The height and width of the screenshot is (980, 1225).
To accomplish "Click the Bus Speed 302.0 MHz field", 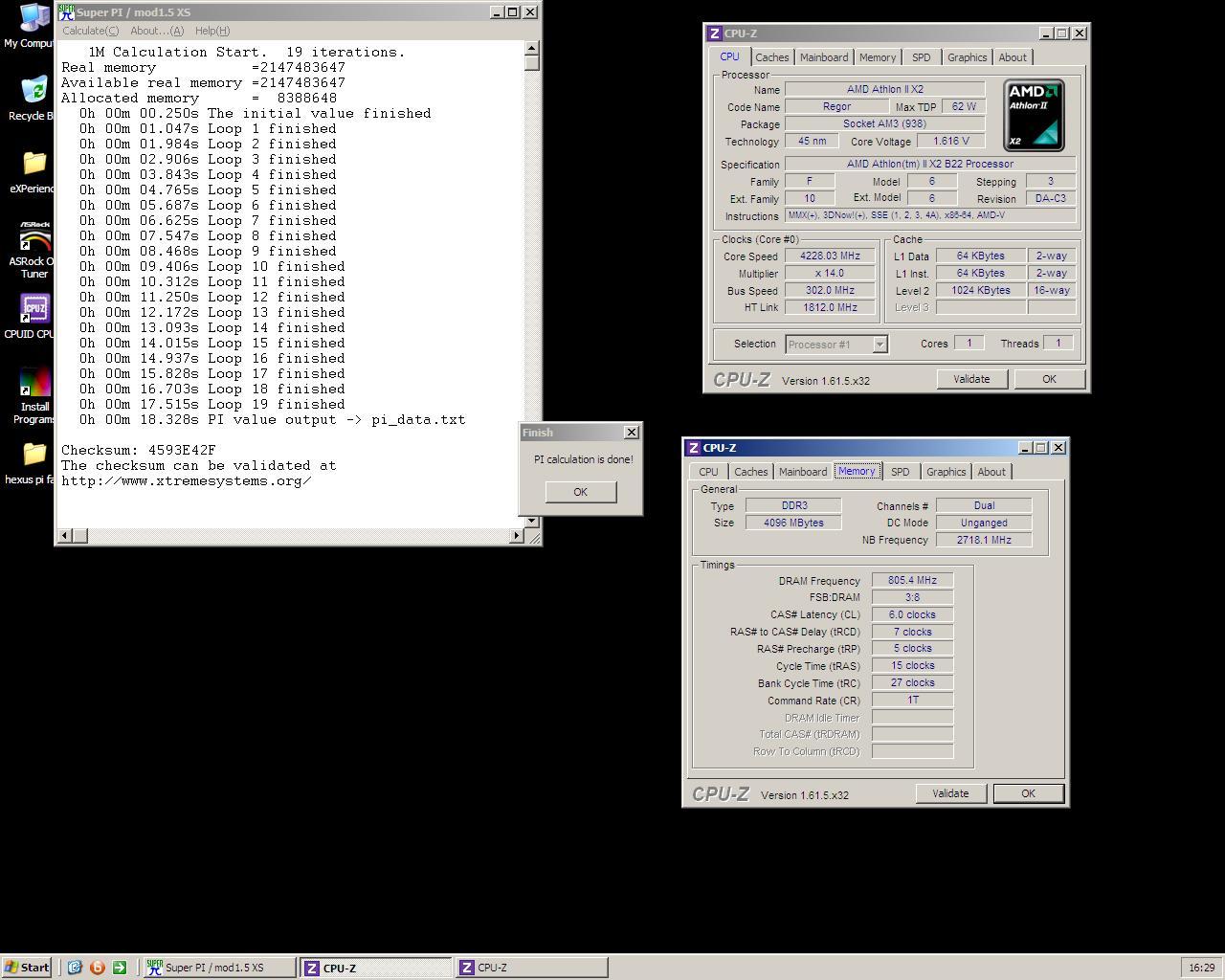I will pos(830,291).
